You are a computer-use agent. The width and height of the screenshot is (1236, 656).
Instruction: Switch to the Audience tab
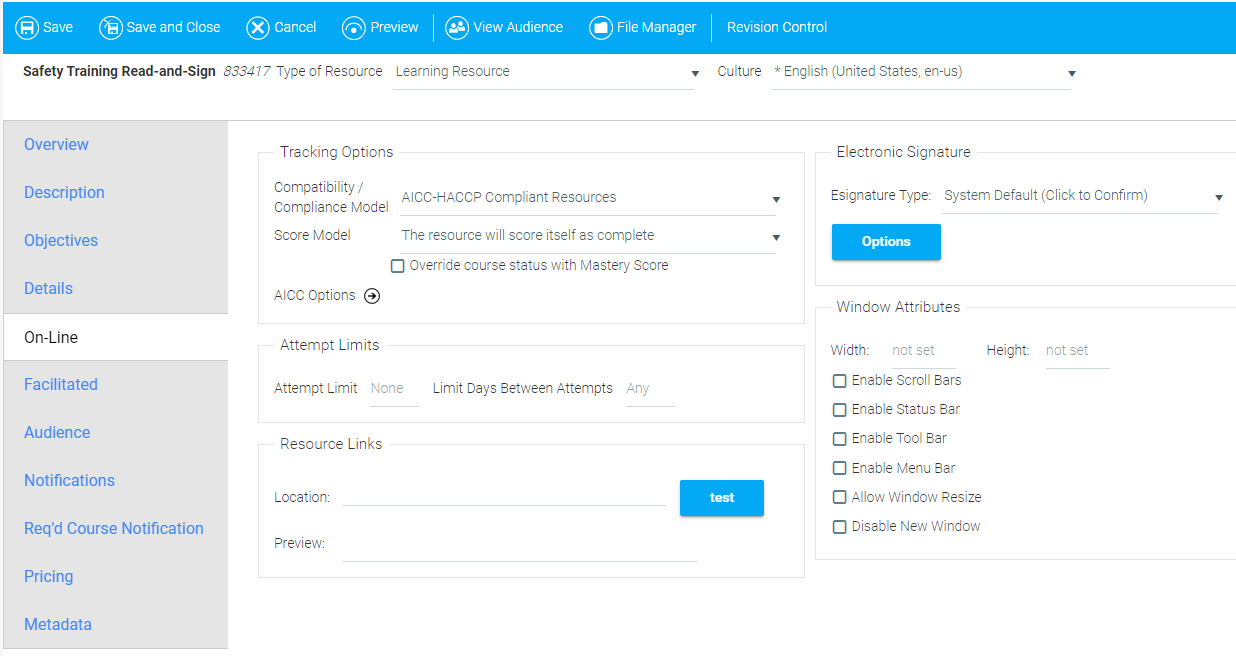pyautogui.click(x=57, y=433)
